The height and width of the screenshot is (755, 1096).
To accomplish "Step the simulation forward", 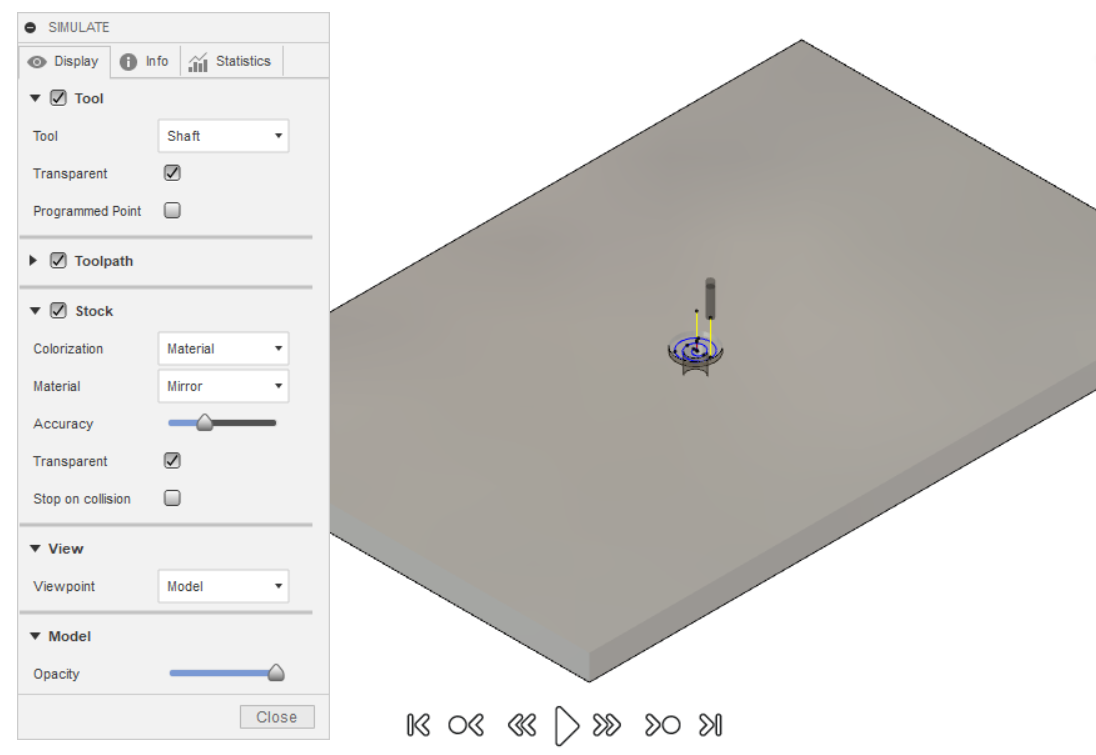I will click(x=608, y=724).
